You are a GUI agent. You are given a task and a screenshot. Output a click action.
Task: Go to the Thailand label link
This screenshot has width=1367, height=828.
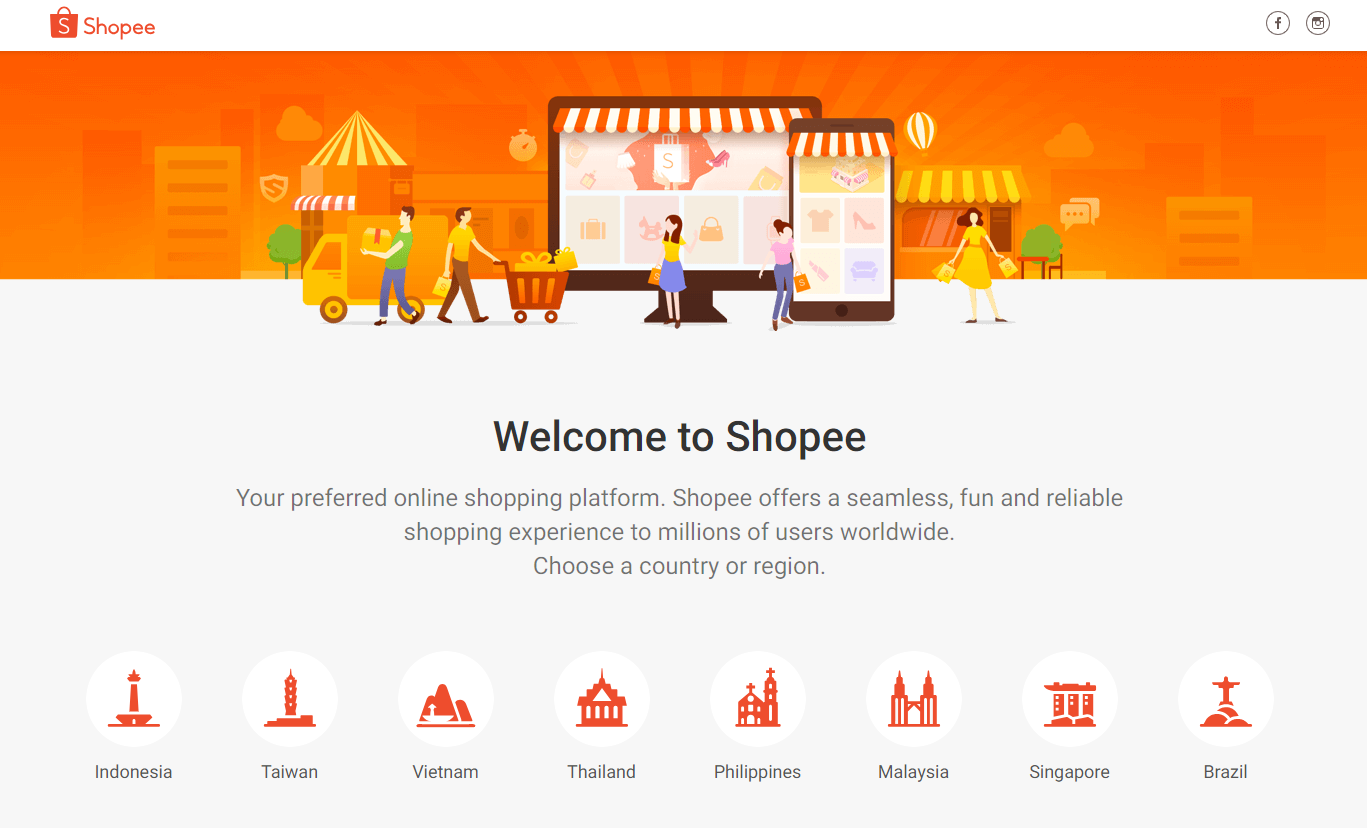tap(602, 772)
